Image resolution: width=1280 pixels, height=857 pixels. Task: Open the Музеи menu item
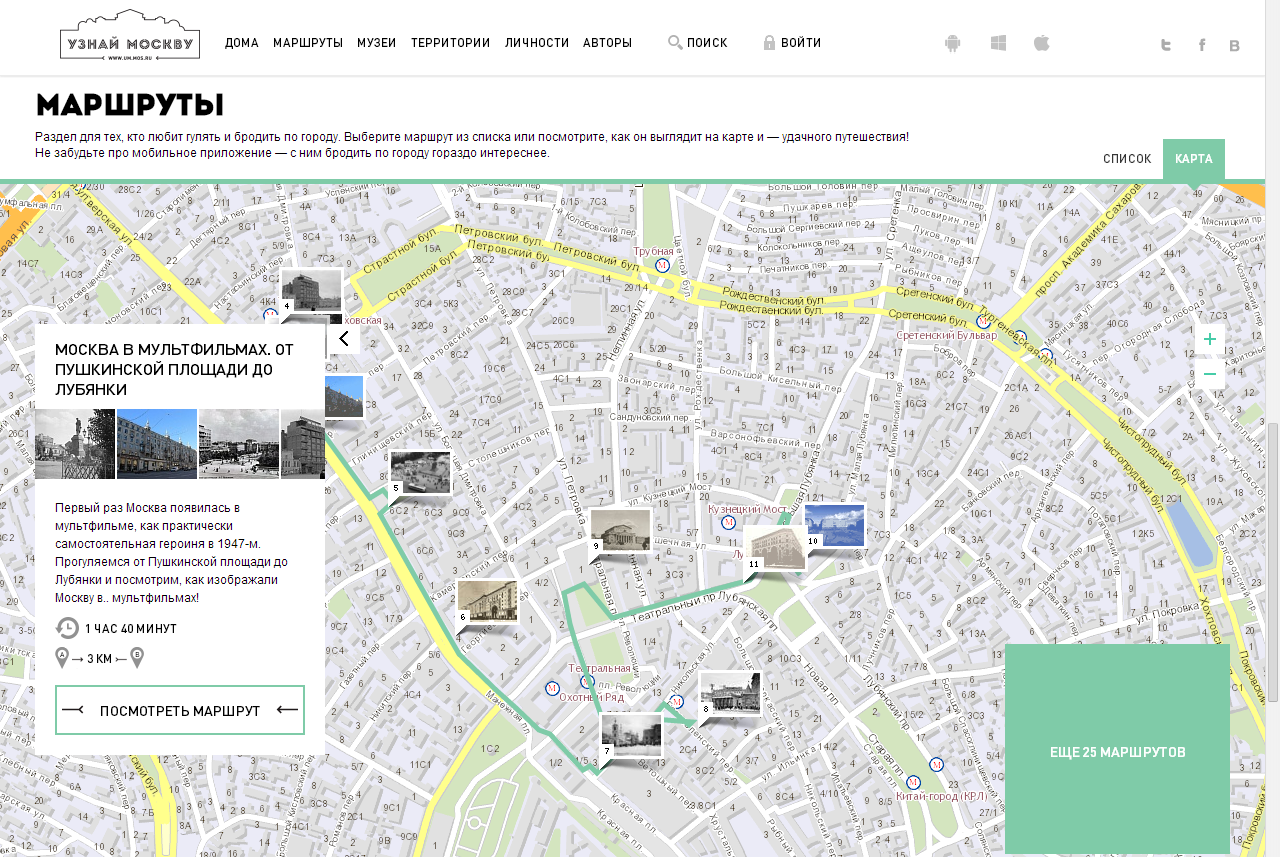377,43
